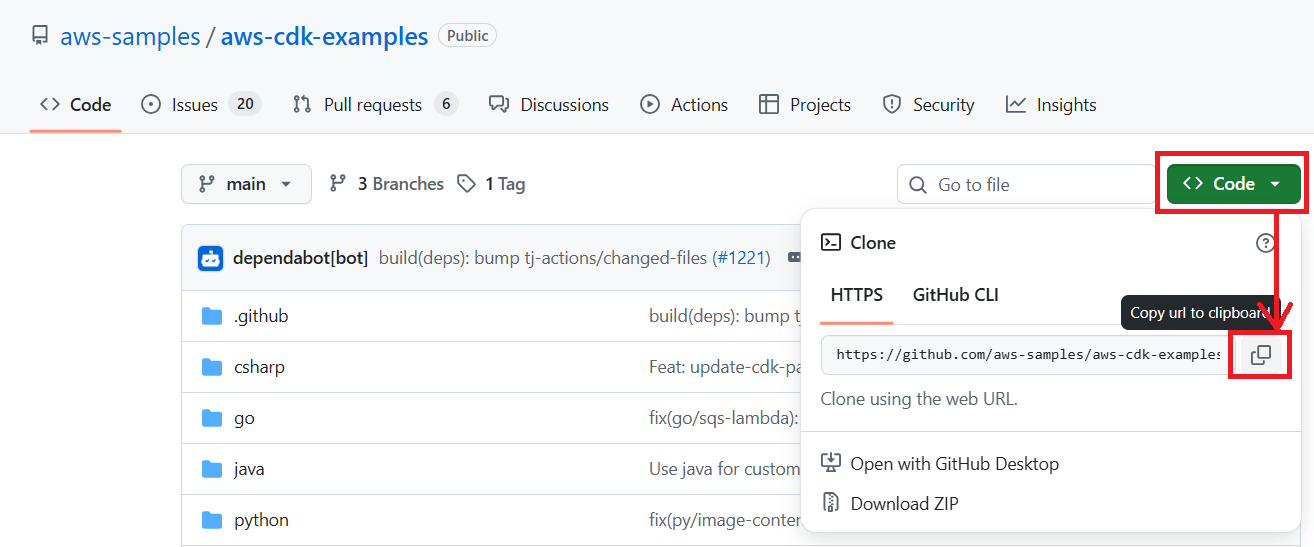1314x547 pixels.
Task: Click the HTTPS clone URL text box
Action: [1027, 355]
